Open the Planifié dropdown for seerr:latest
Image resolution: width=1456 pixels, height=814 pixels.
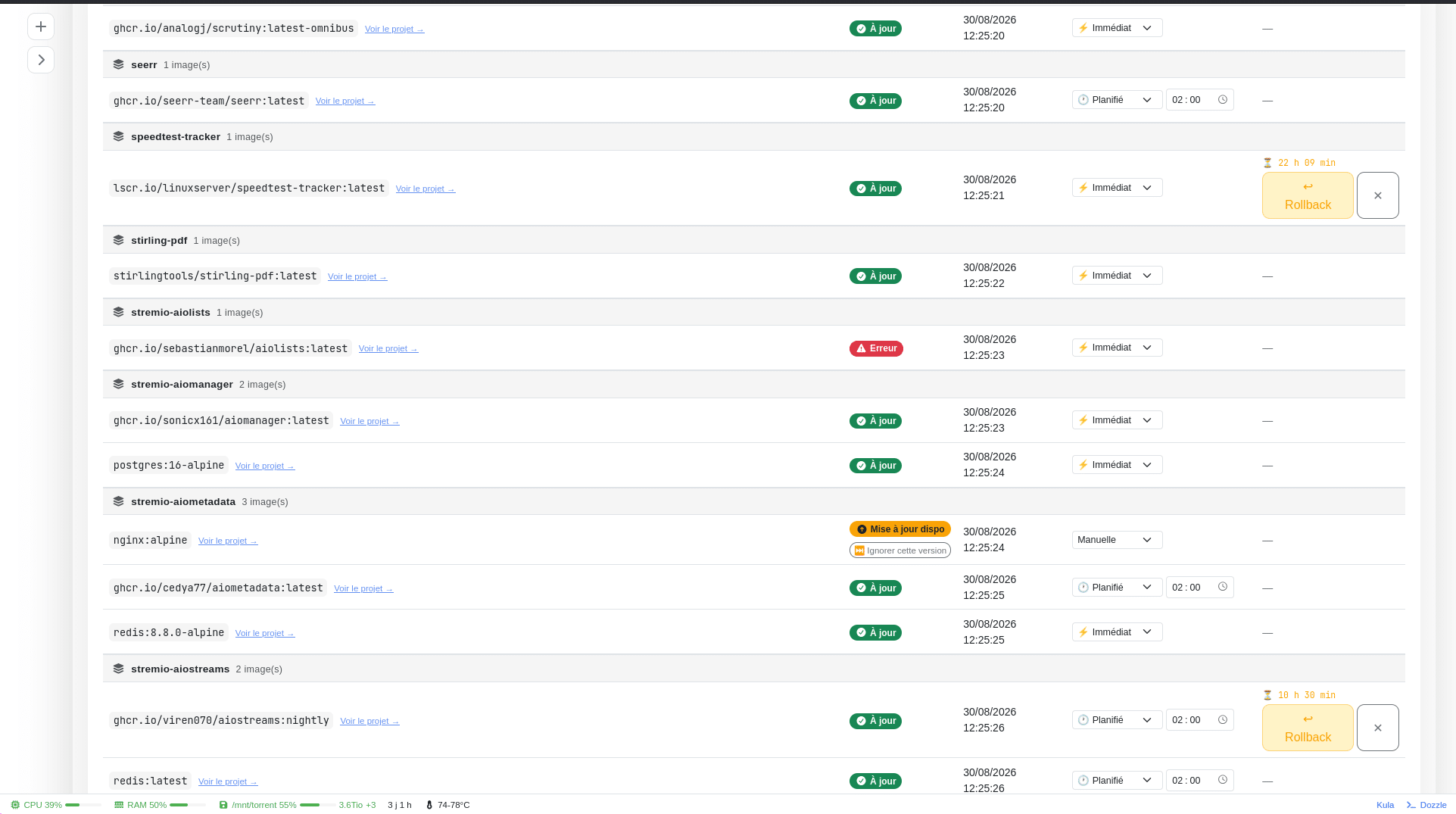click(1118, 100)
